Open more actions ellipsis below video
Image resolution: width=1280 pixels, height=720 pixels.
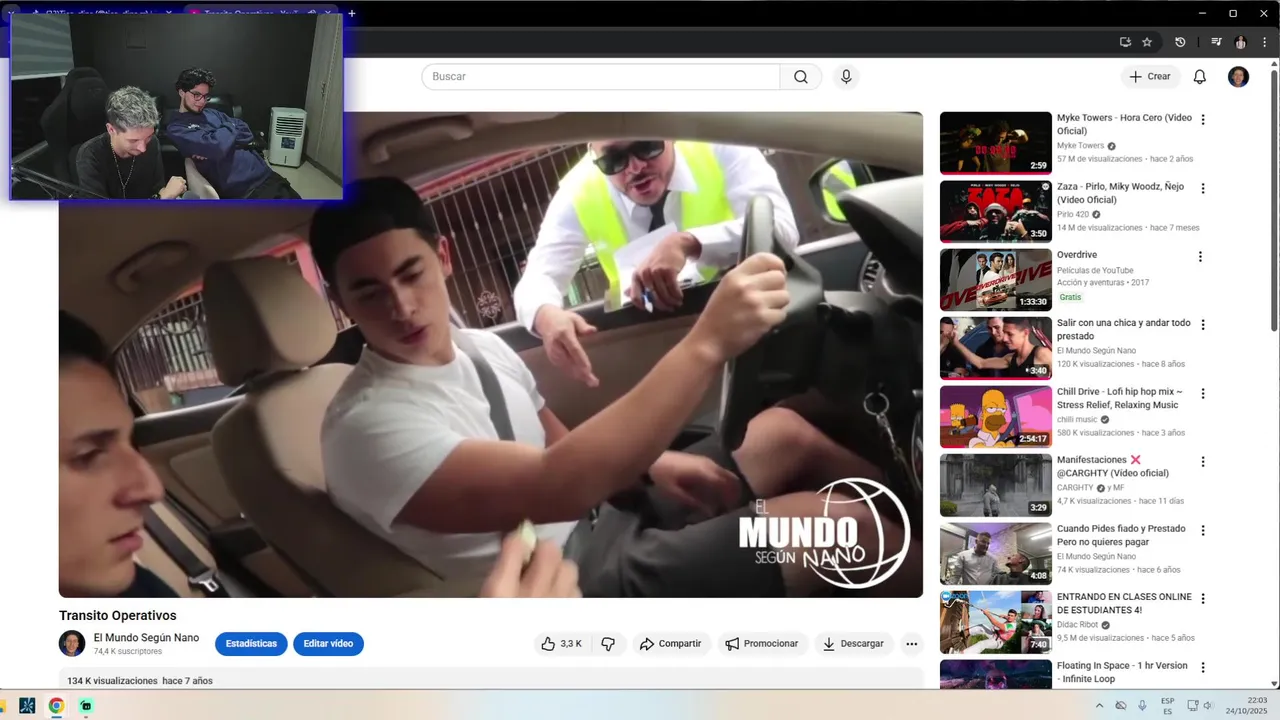point(911,644)
